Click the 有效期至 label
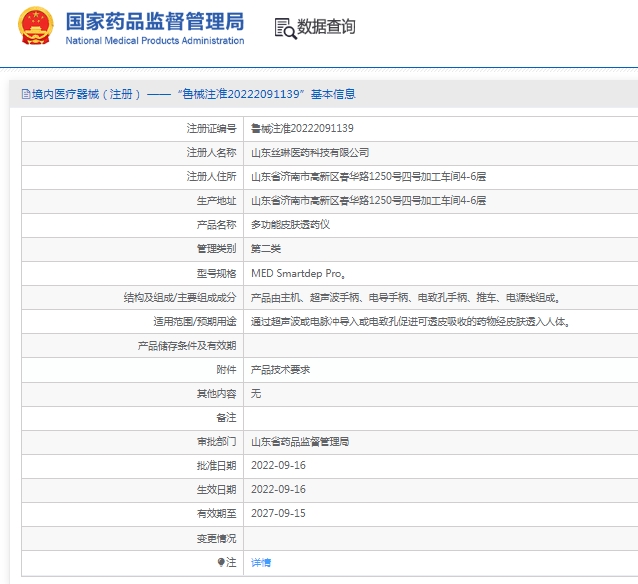Viewport: 638px width, 584px height. pos(216,514)
